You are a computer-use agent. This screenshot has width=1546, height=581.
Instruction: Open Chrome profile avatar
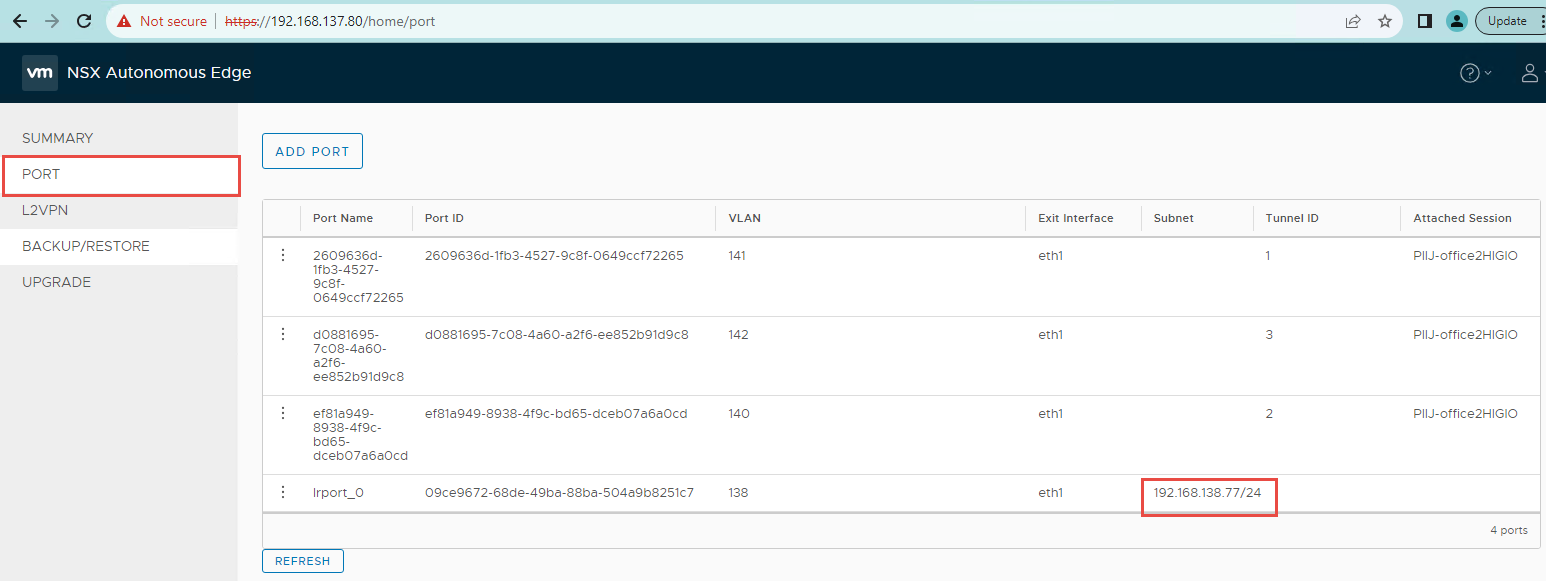[x=1457, y=21]
